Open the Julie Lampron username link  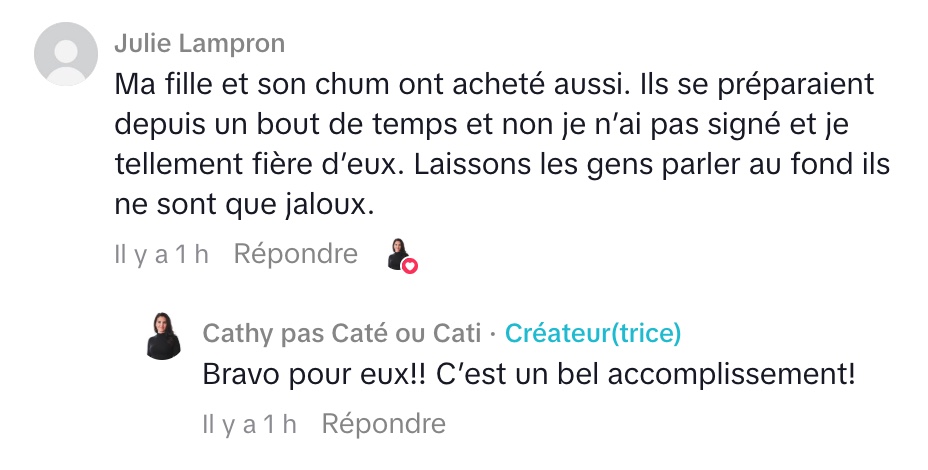(x=199, y=43)
